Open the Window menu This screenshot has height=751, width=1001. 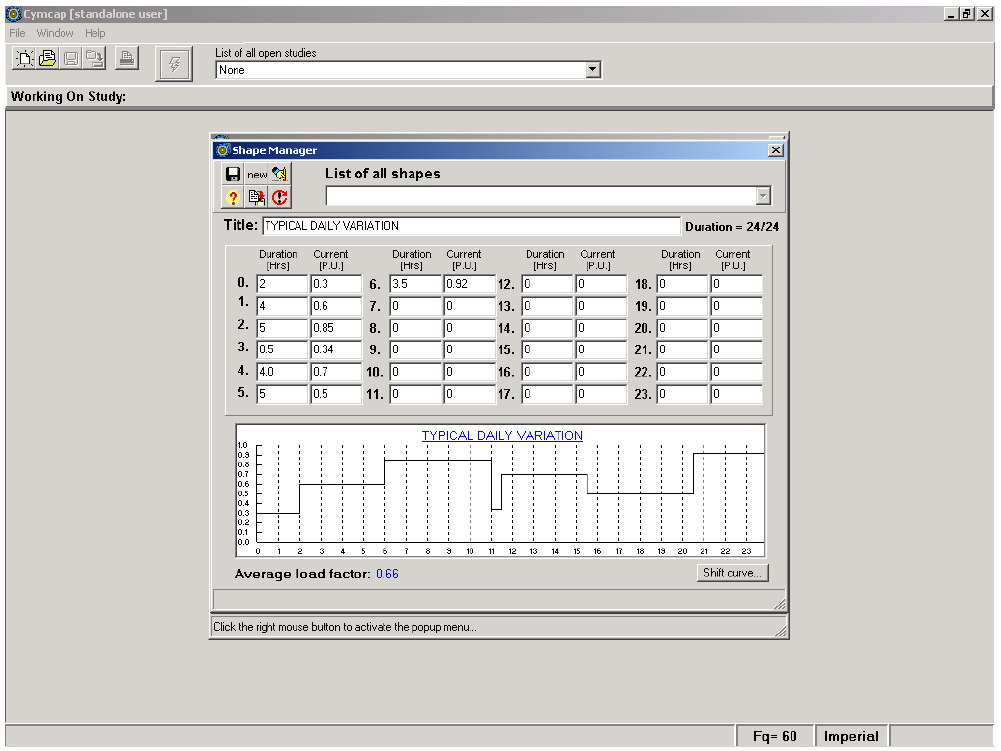(55, 33)
